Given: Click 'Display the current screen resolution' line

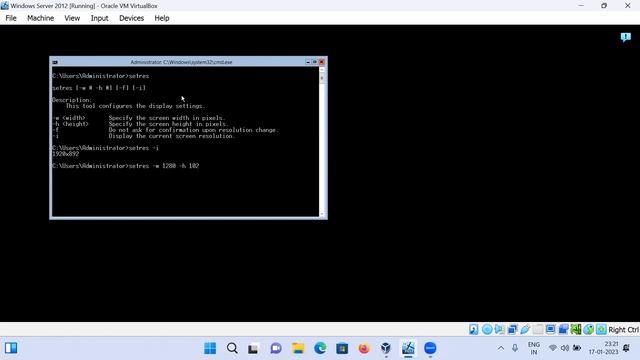Looking at the screenshot, I should click(x=172, y=136).
